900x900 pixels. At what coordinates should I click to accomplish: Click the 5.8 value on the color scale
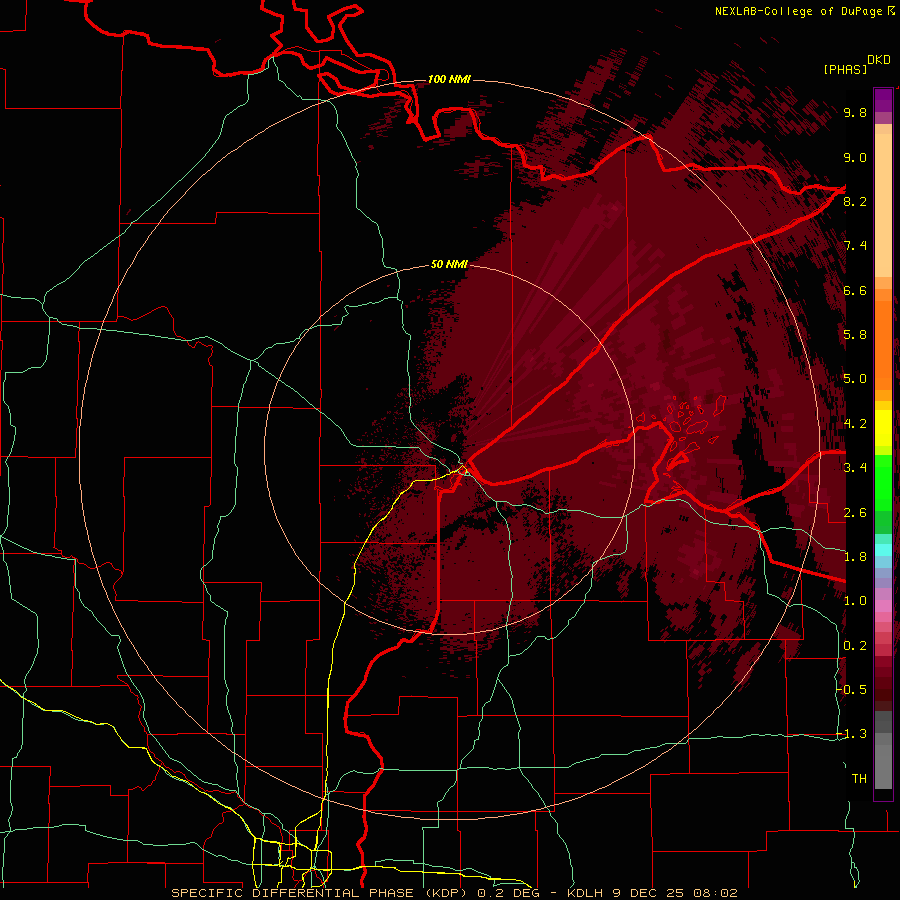tap(855, 335)
